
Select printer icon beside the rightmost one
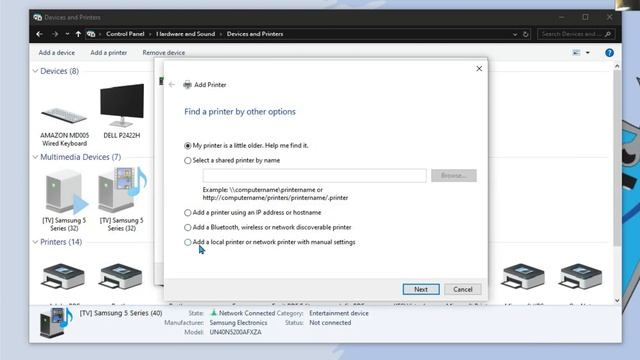[523, 276]
